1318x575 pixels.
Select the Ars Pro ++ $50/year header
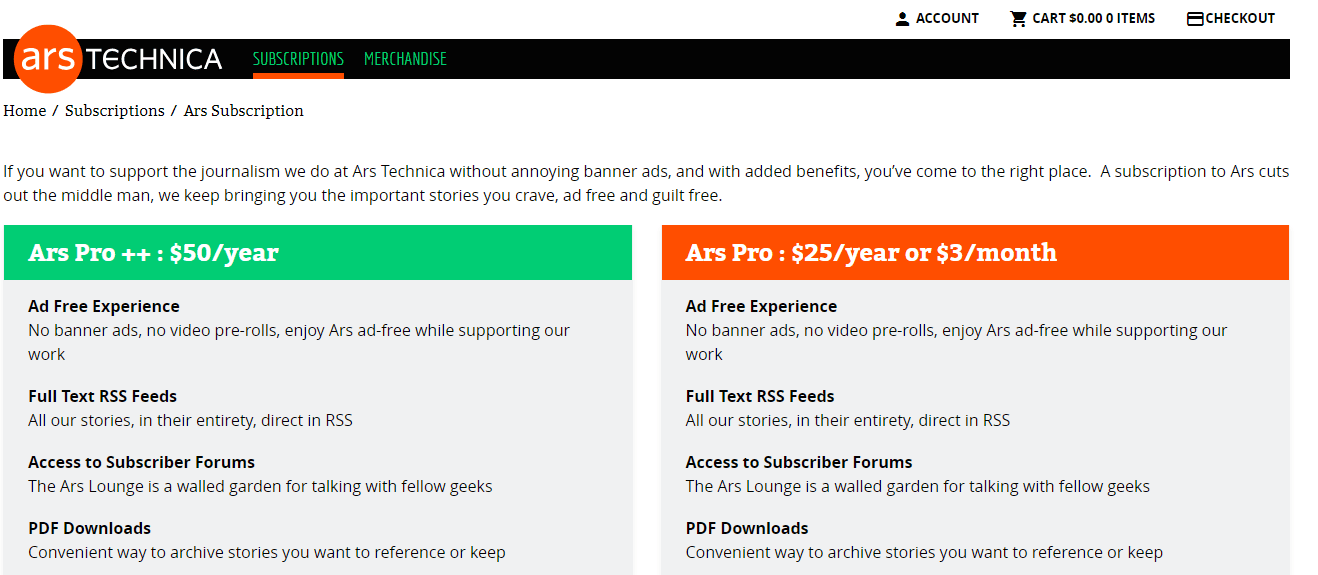click(318, 252)
